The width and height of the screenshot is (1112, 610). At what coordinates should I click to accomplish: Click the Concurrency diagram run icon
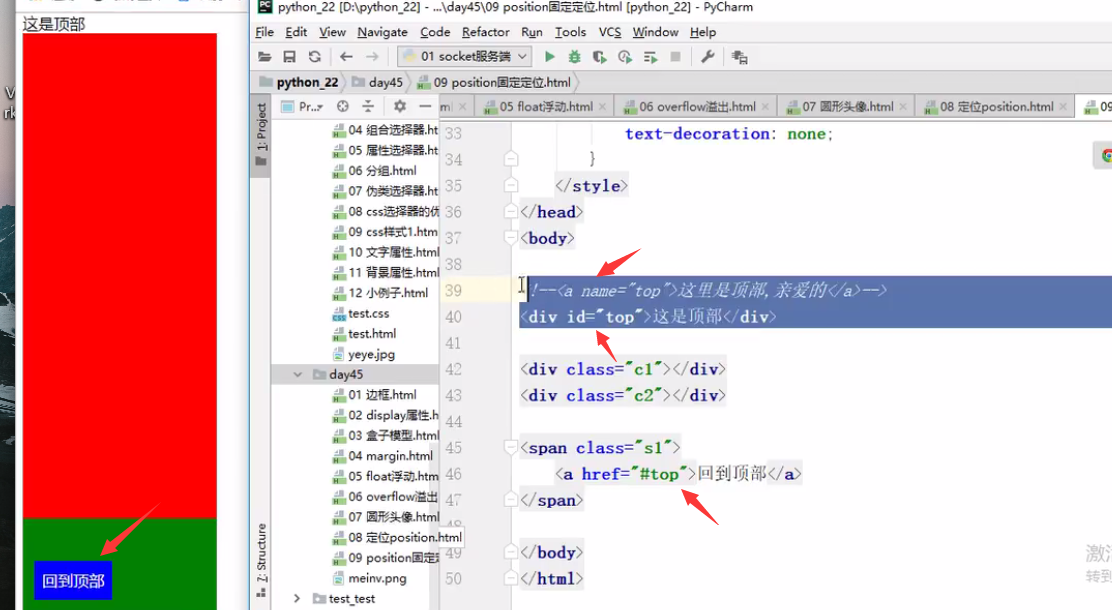pyautogui.click(x=650, y=57)
